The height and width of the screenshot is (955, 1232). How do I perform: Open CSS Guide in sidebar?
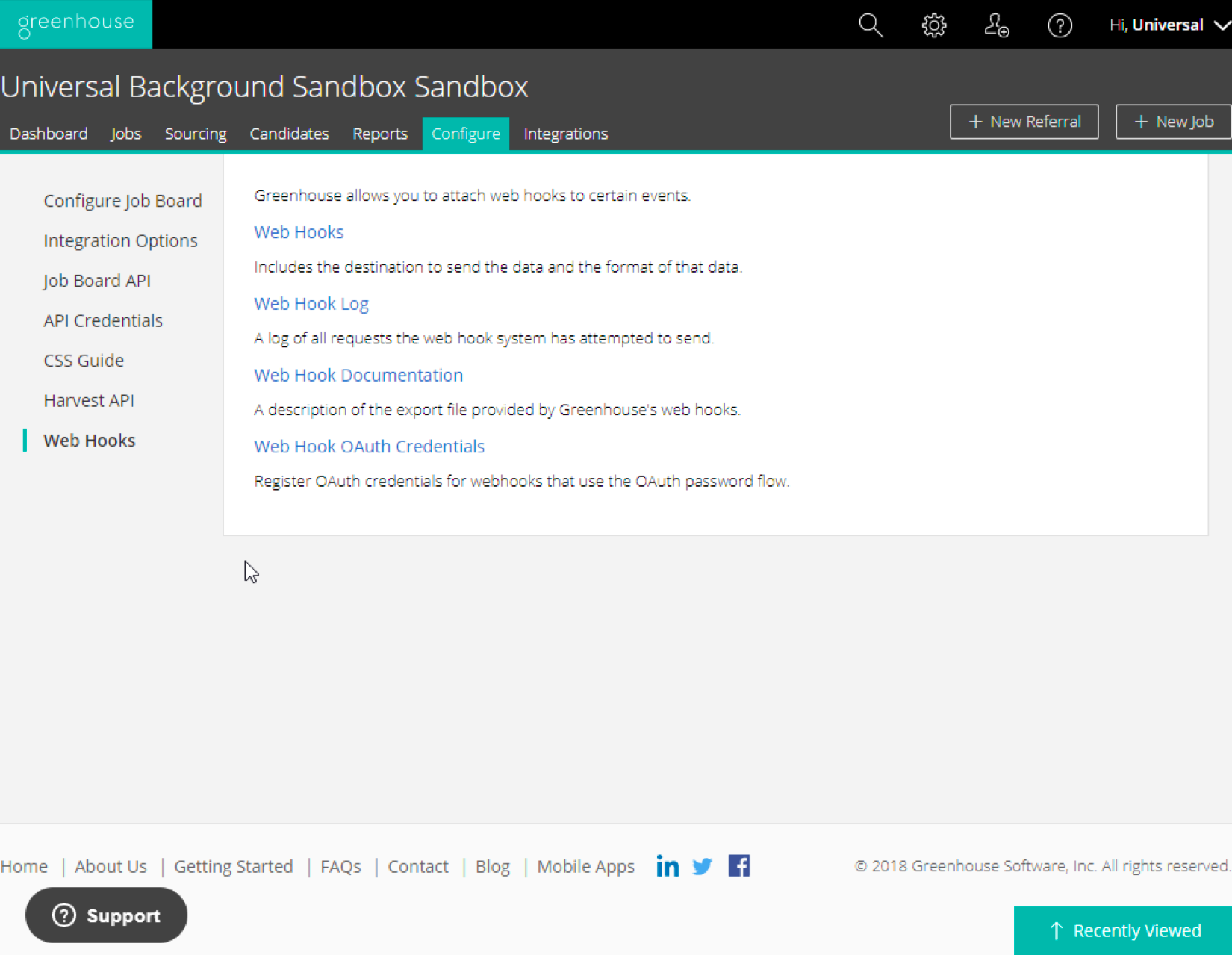pos(84,361)
